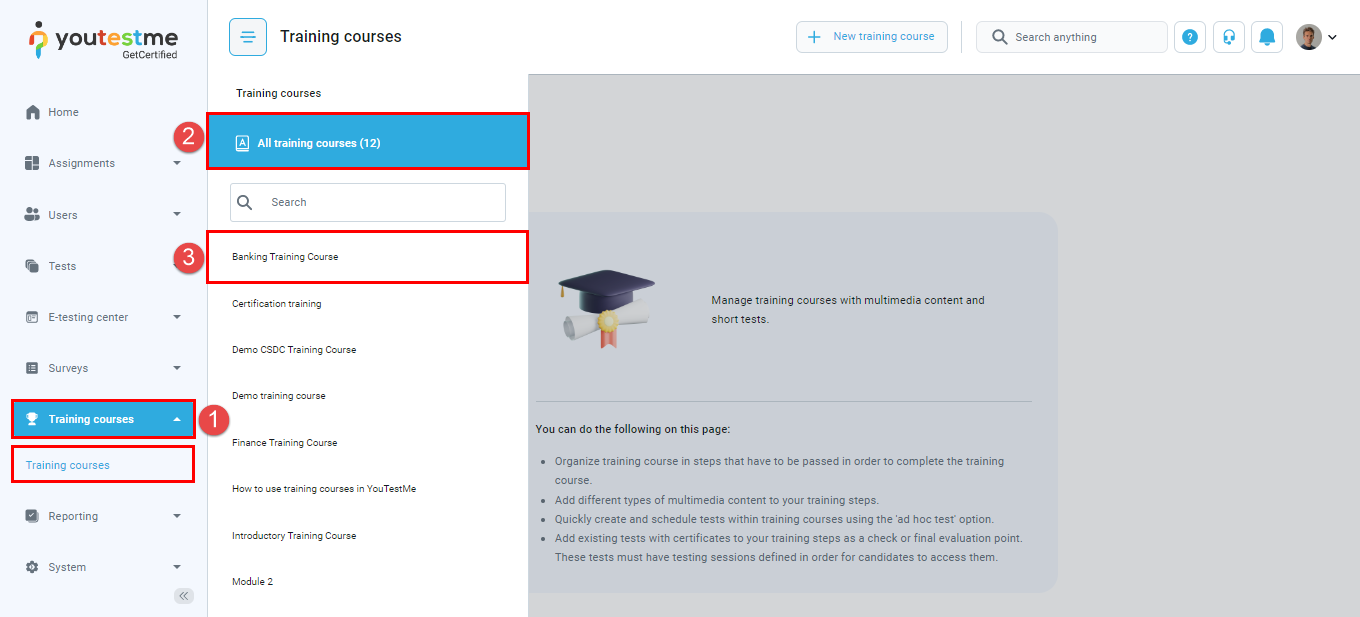Click the Home house icon

tap(33, 112)
